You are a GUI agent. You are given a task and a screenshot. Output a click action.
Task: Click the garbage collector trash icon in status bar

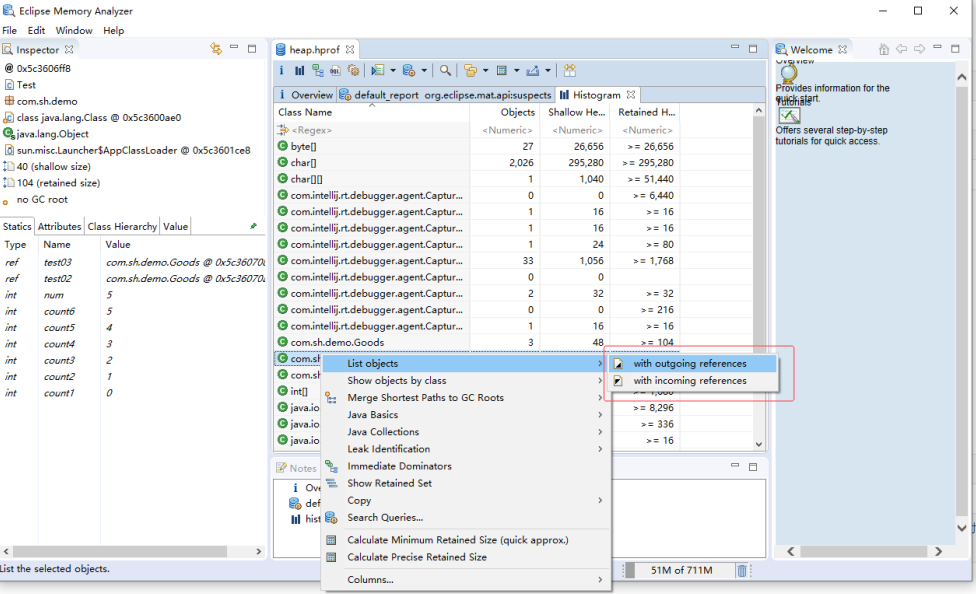pyautogui.click(x=742, y=570)
